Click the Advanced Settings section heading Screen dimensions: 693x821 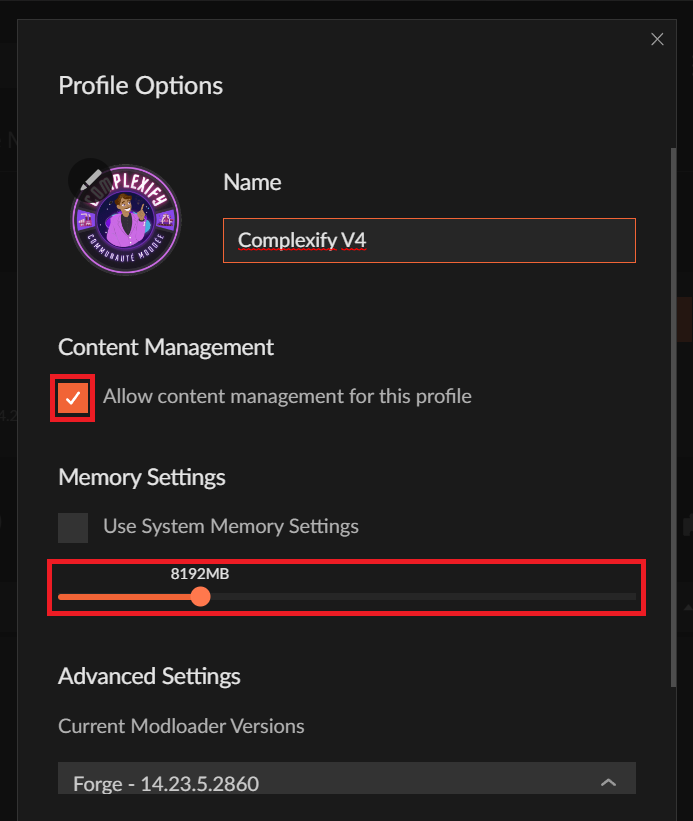coord(150,676)
